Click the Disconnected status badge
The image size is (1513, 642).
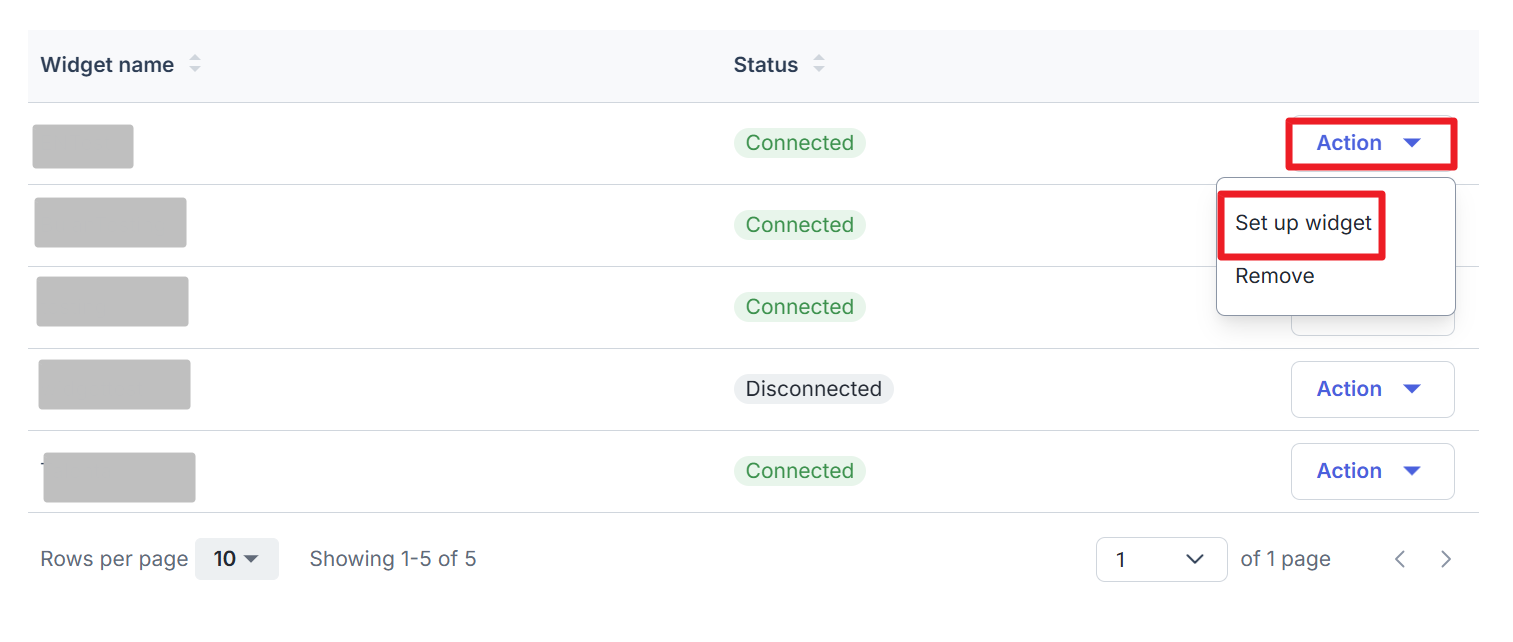tap(813, 389)
